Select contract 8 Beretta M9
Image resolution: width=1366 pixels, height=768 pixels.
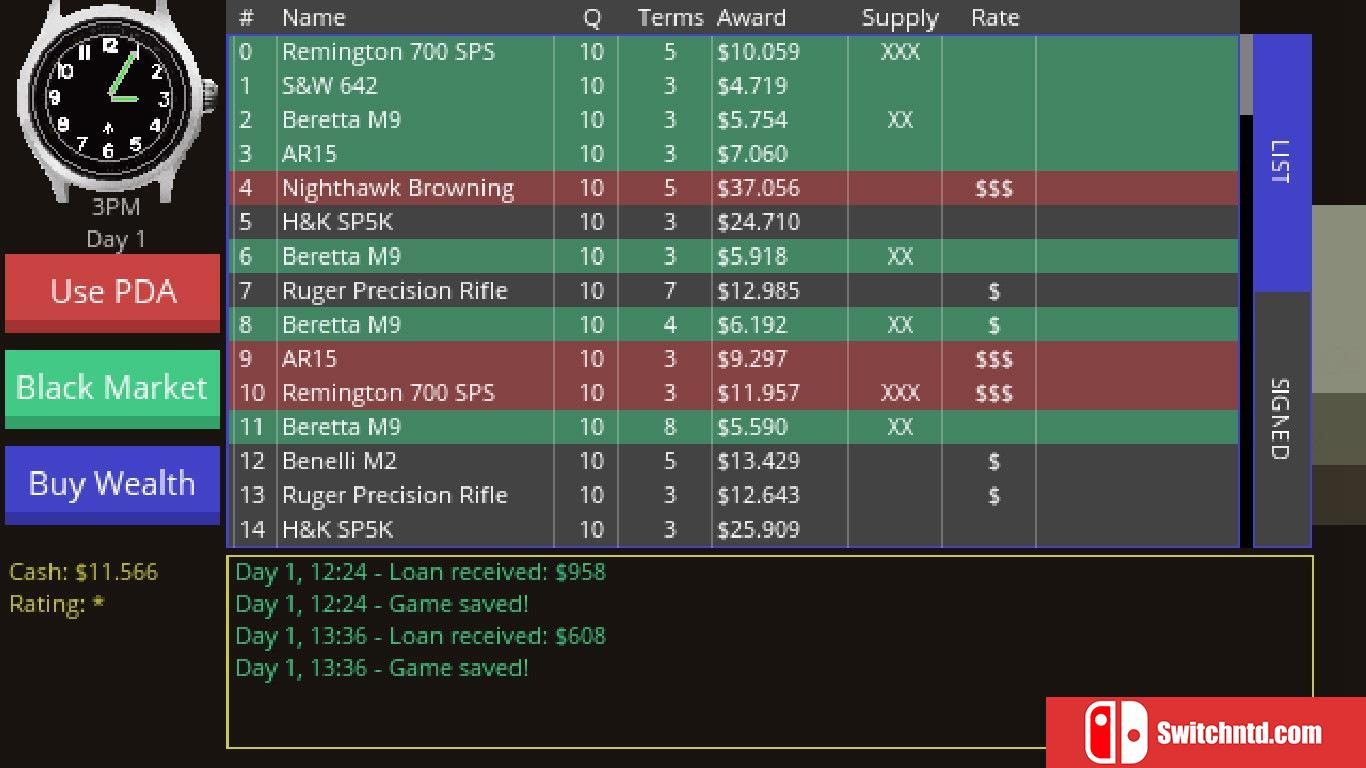tap(735, 324)
